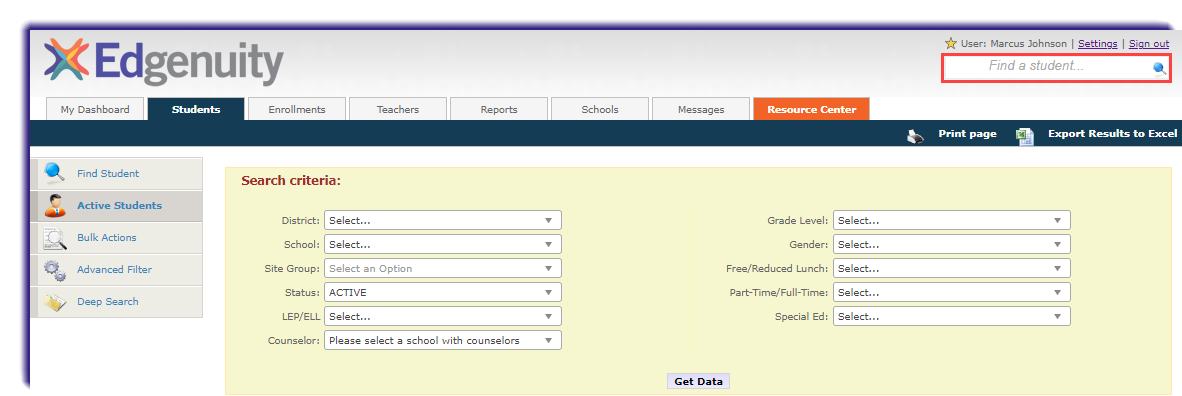
Task: Open the Grade Level dropdown
Action: (951, 220)
